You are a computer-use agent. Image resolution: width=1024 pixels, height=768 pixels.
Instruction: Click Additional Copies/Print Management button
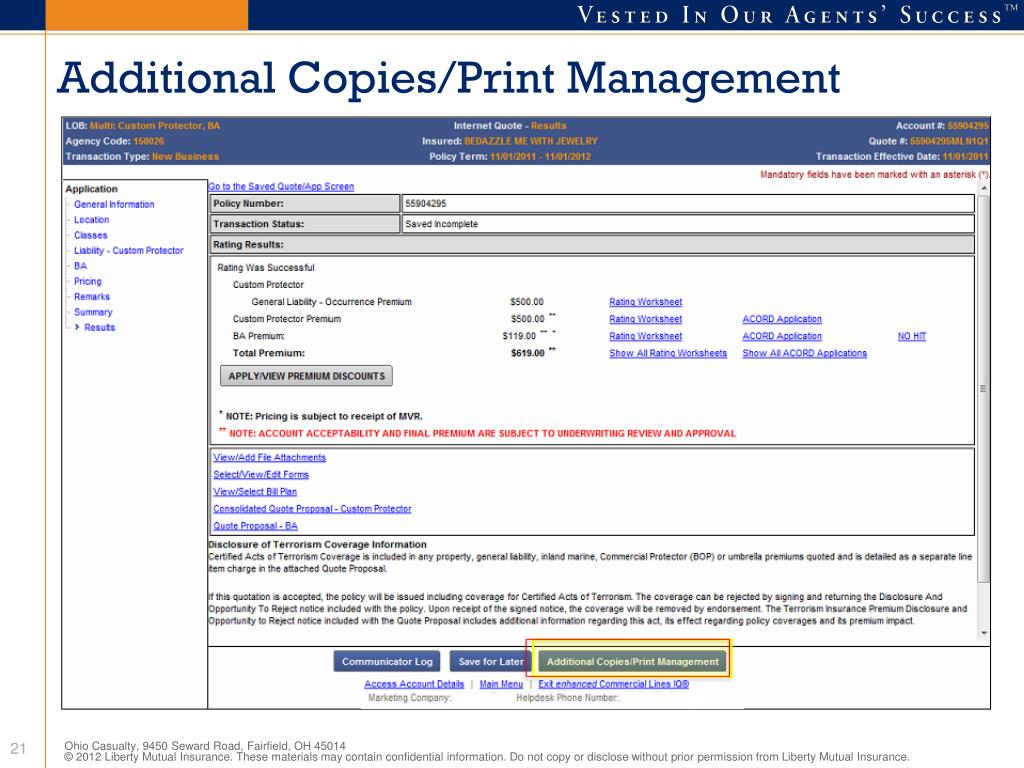632,662
